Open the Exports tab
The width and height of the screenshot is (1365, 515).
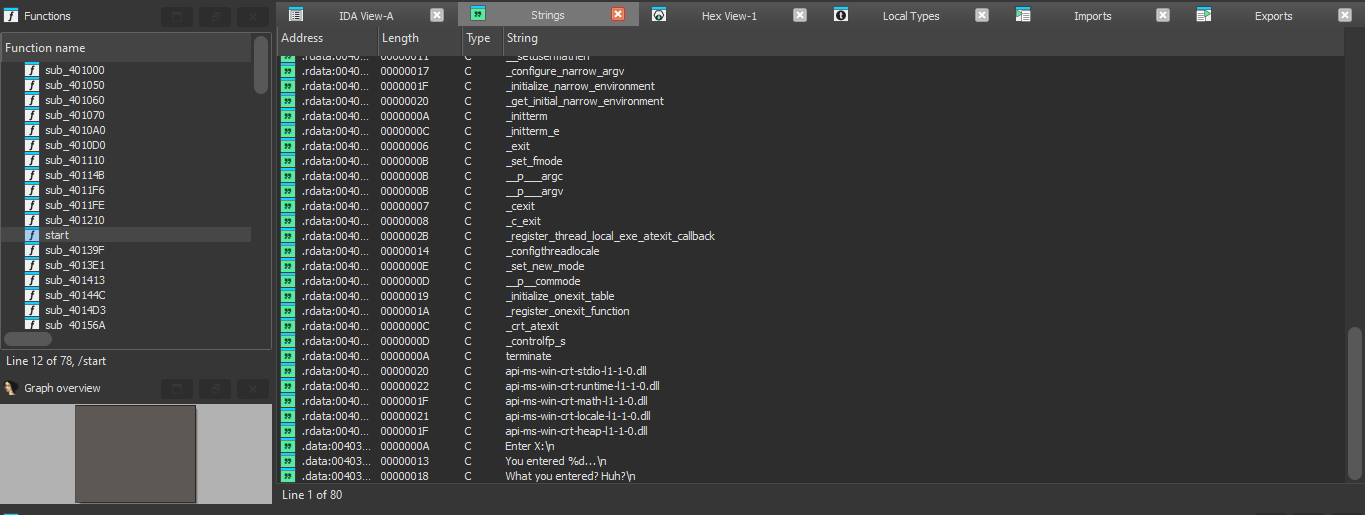(1273, 16)
